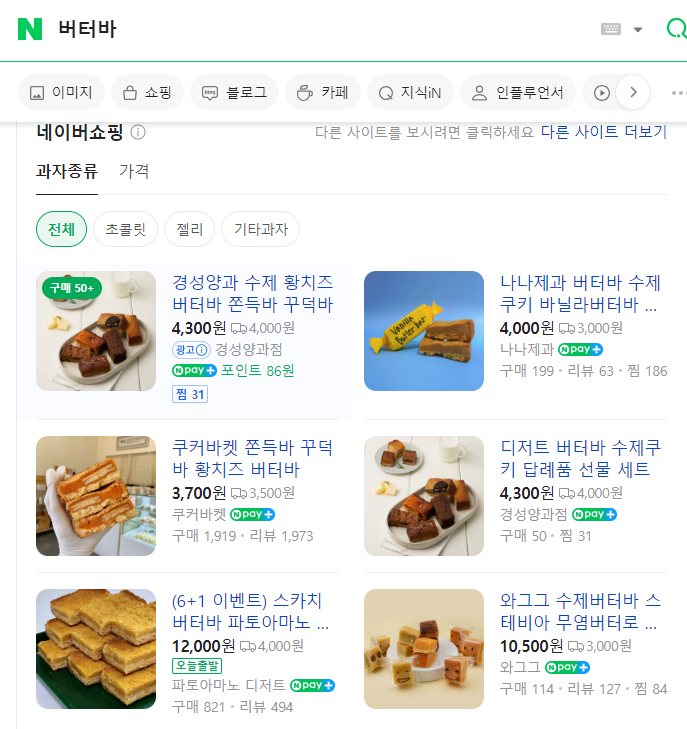
Task: Open the 지식iN search category
Action: point(410,93)
